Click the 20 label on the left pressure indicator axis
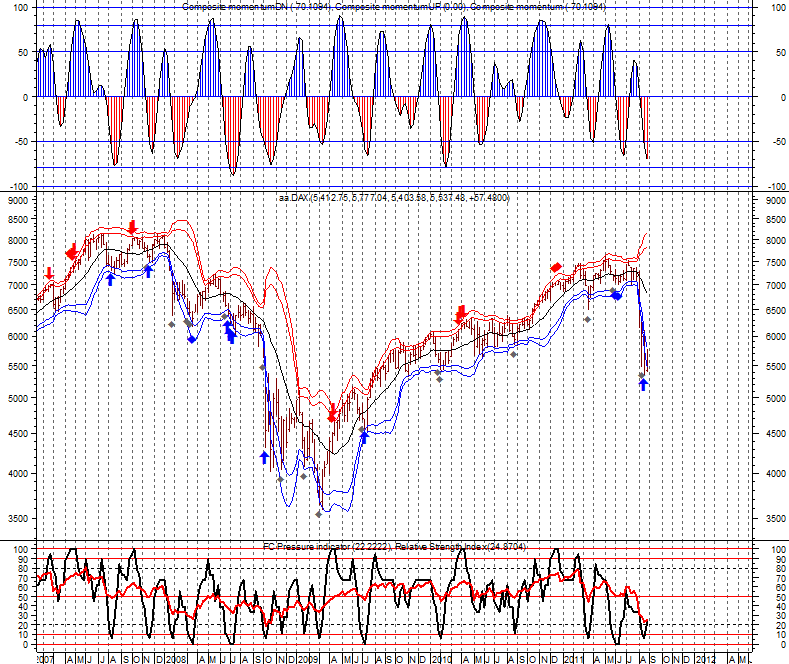This screenshot has width=789, height=664. click(24, 625)
